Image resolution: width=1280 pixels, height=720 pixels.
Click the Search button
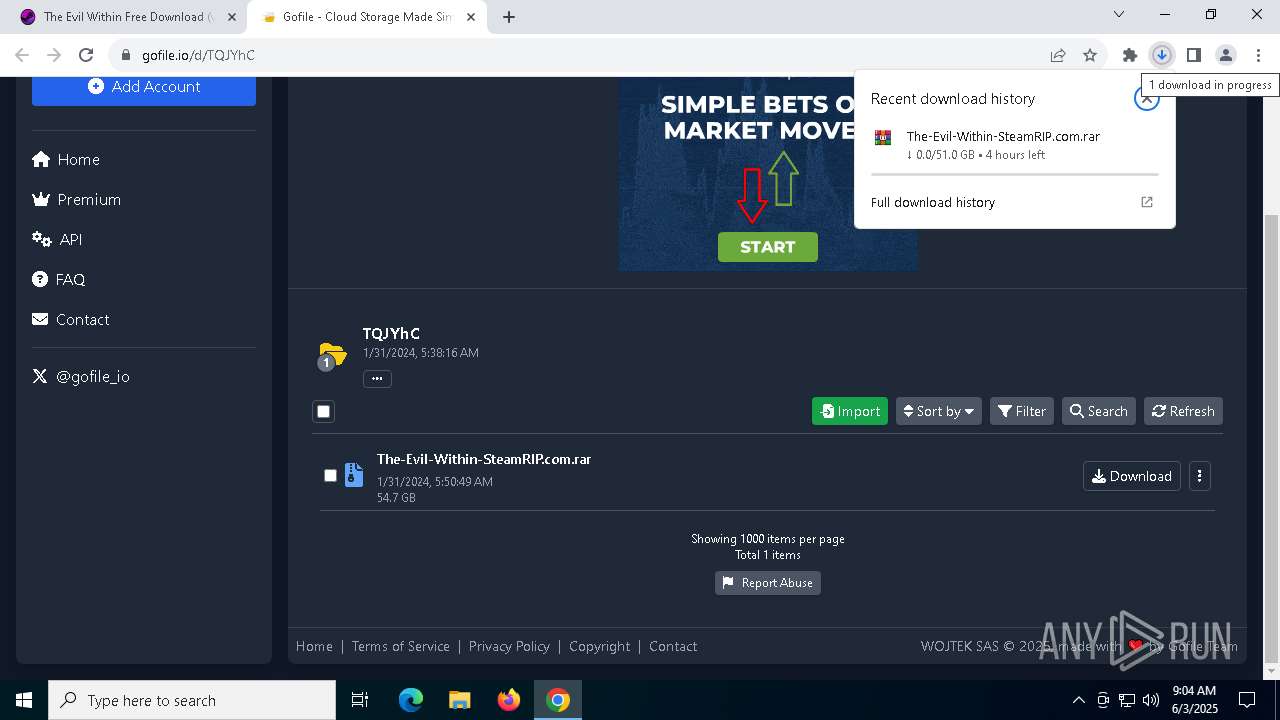(x=1098, y=411)
